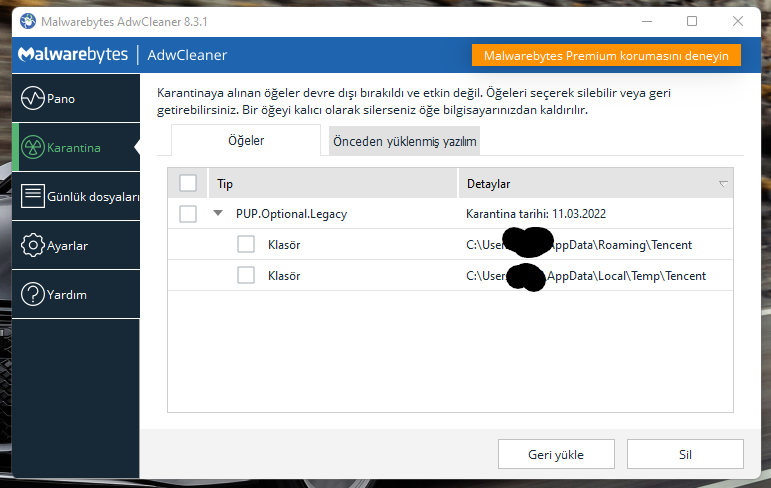Image resolution: width=771 pixels, height=488 pixels.
Task: Open the Karantina sidebar section
Action: 76,148
